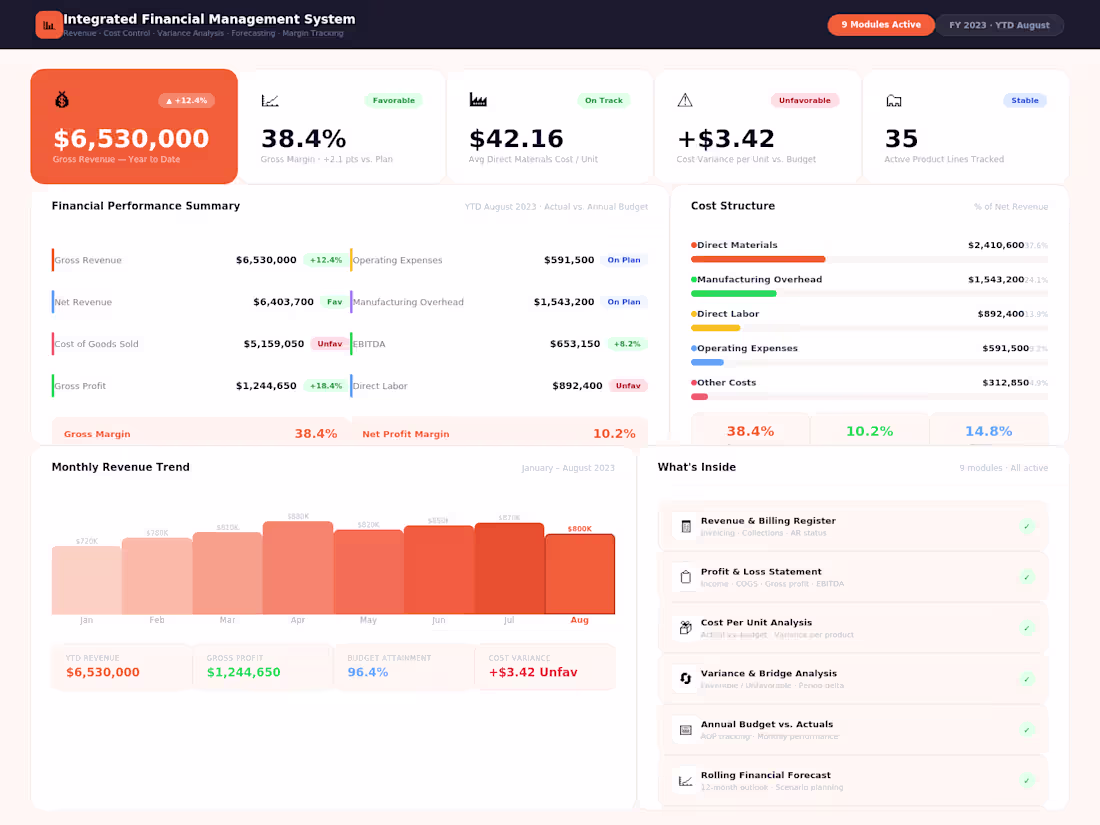Click the Rolling Financial Forecast chart icon
Viewport: 1100px width, 825px height.
click(x=685, y=781)
